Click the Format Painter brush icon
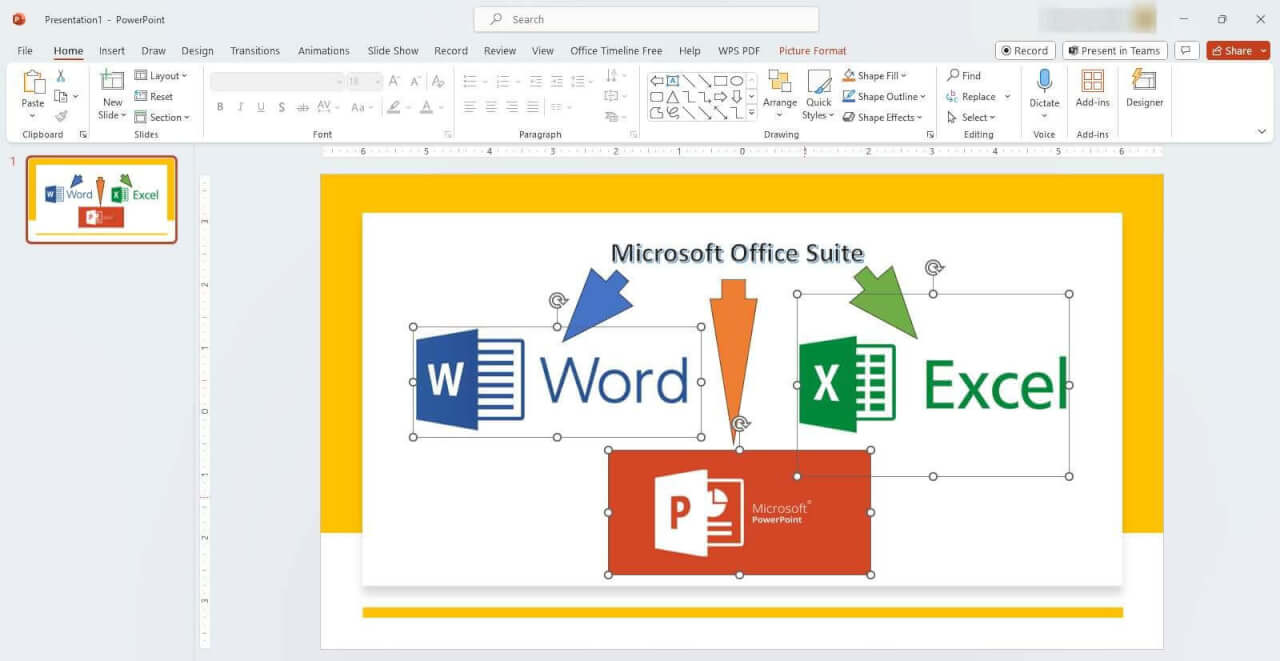Screen dimensions: 1280x661 tap(61, 116)
